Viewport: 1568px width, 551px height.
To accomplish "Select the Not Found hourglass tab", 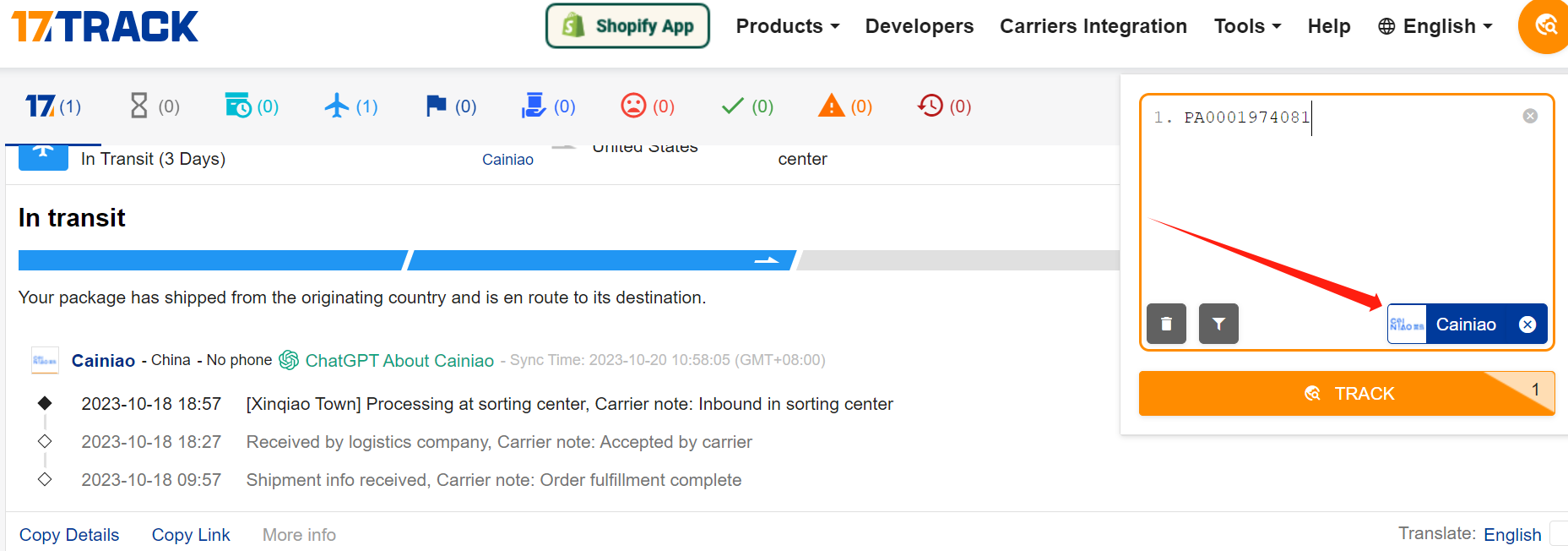I will click(x=154, y=106).
